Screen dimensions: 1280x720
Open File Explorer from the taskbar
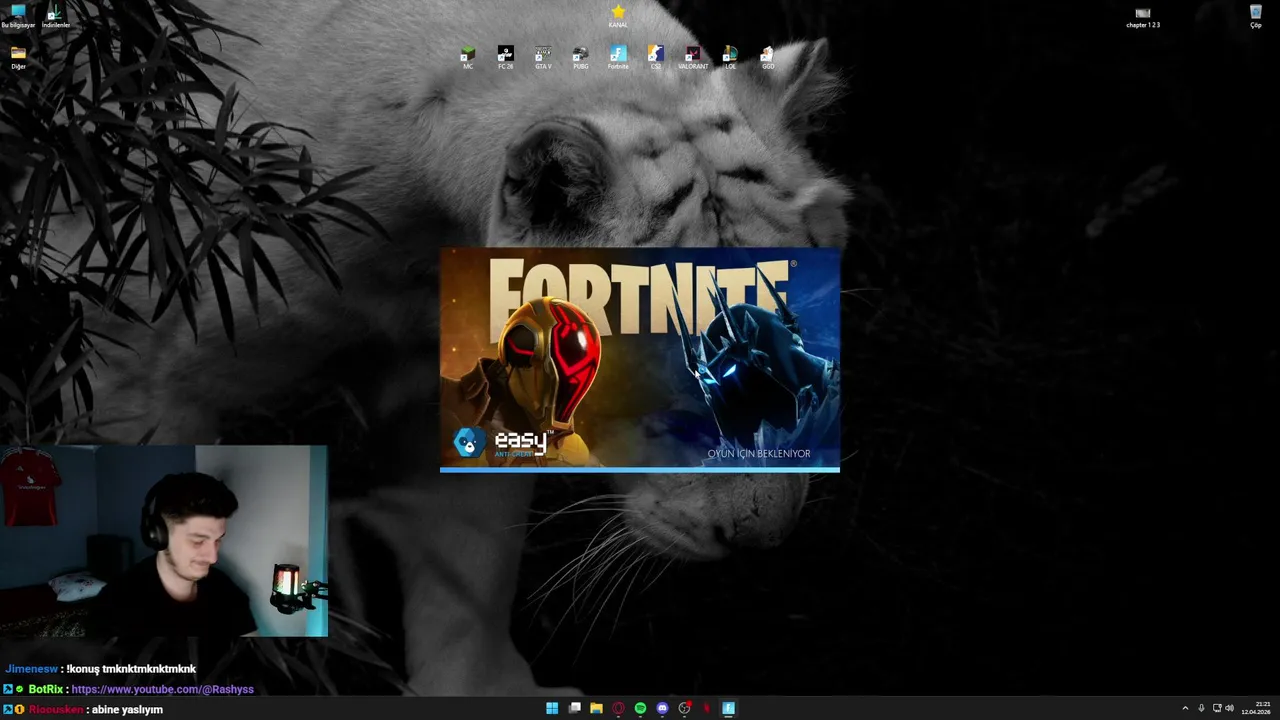(x=596, y=708)
